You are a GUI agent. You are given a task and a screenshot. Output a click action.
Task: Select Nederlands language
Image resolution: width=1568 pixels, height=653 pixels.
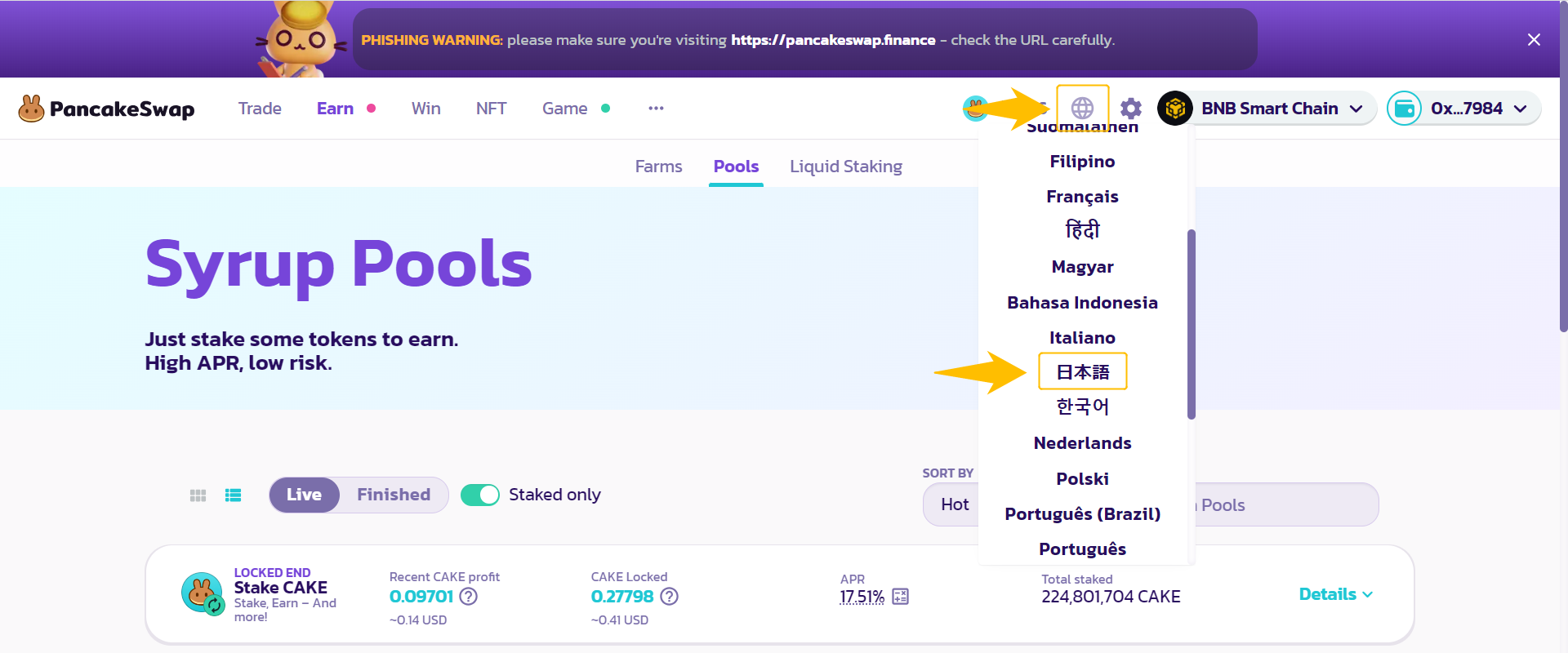click(1082, 443)
